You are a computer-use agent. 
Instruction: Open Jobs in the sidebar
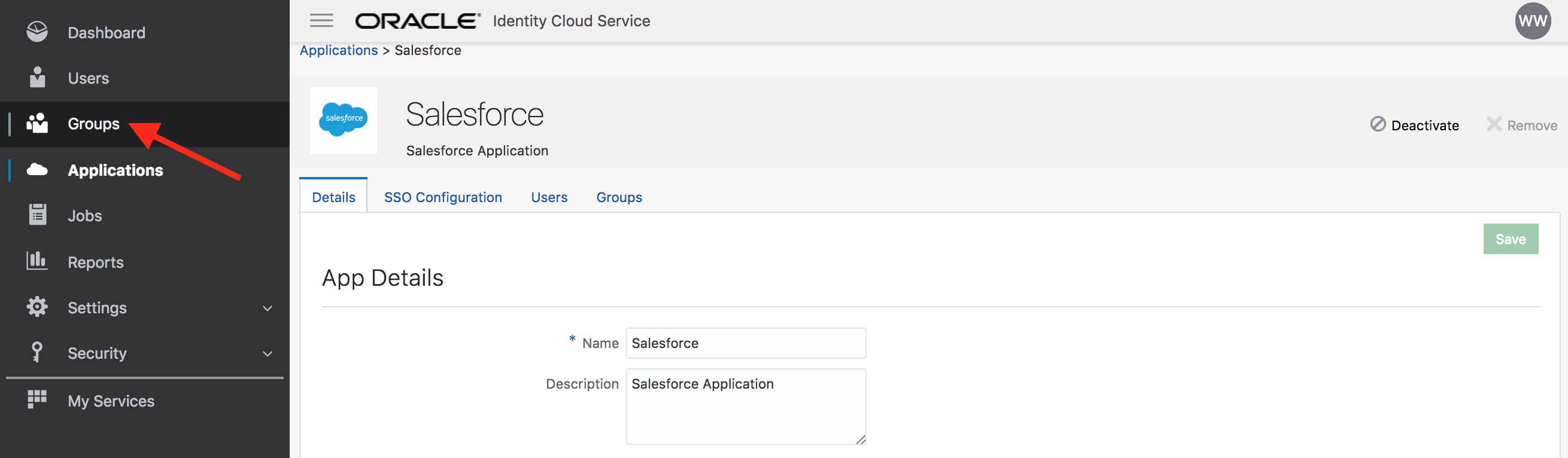click(x=84, y=216)
